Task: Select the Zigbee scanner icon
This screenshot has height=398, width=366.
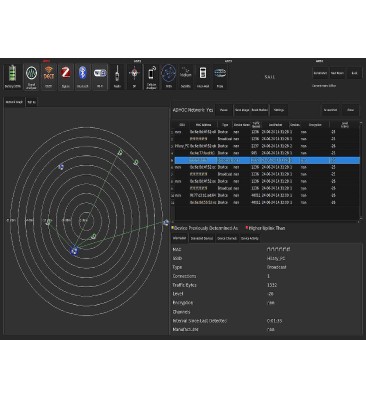Action: pyautogui.click(x=66, y=77)
